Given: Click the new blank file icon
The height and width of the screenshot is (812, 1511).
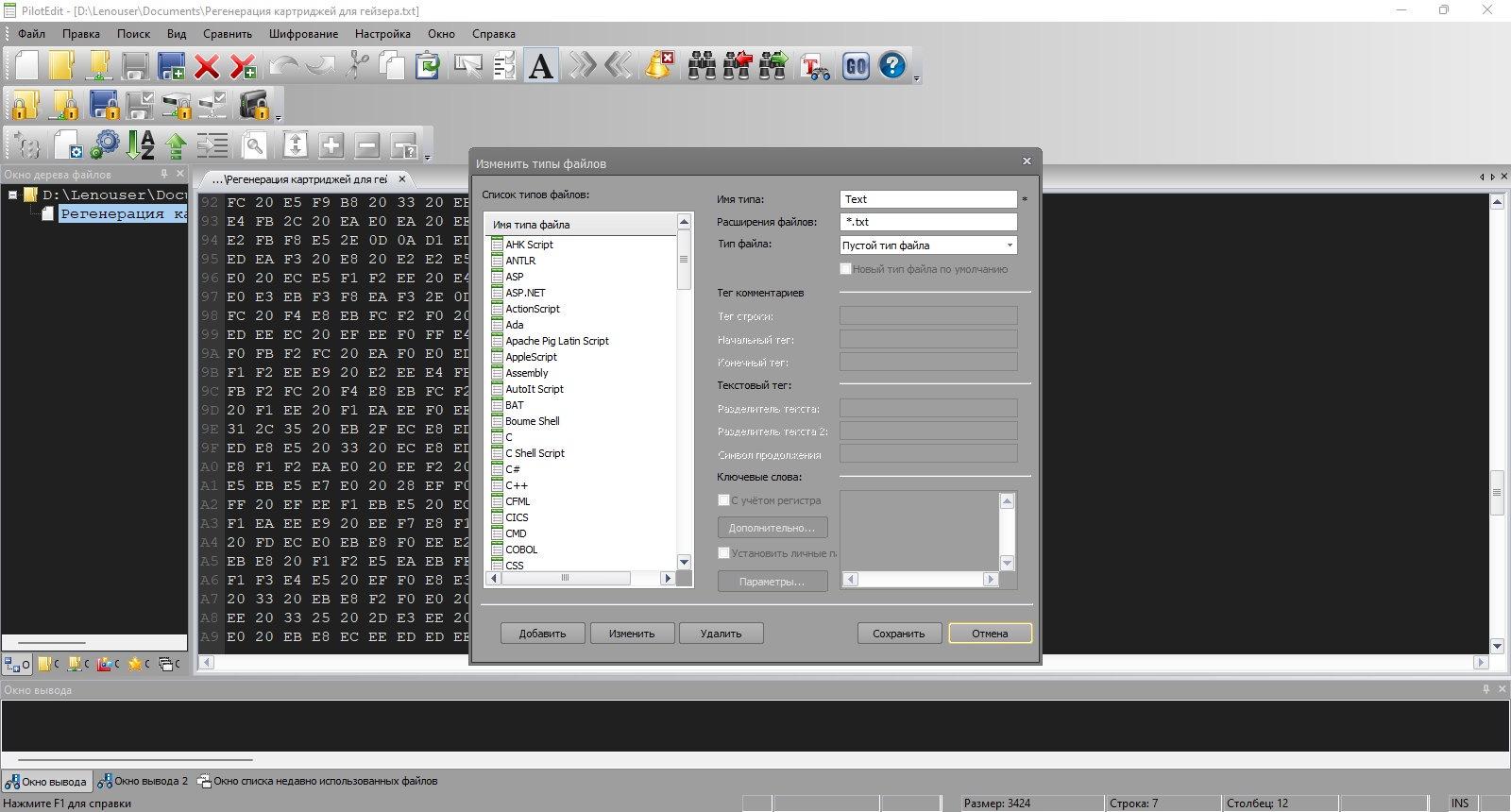Looking at the screenshot, I should click(25, 65).
